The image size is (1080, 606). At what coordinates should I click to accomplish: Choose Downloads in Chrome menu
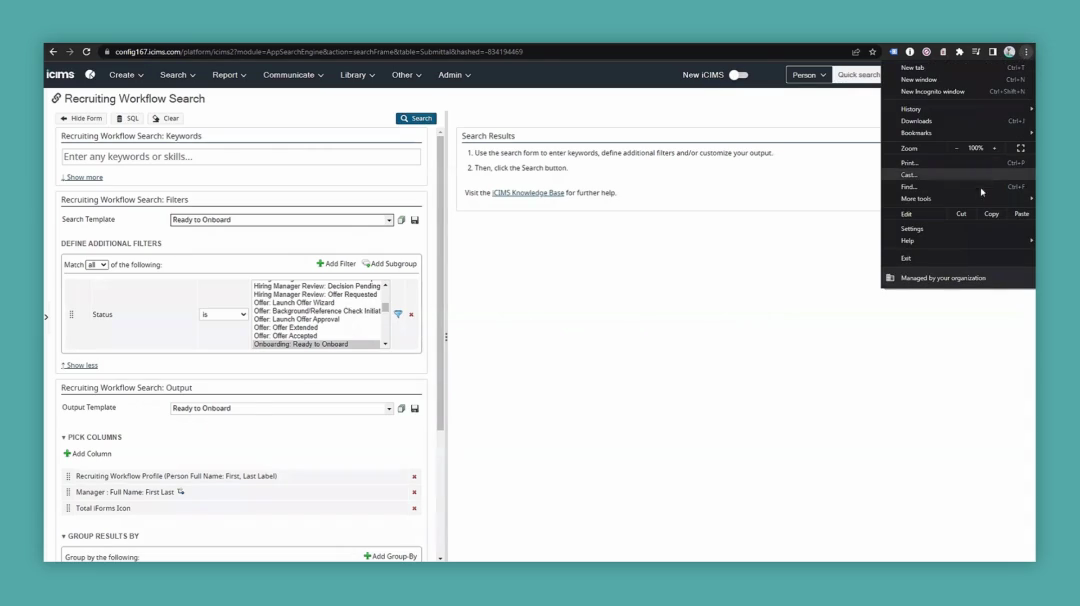[958, 121]
